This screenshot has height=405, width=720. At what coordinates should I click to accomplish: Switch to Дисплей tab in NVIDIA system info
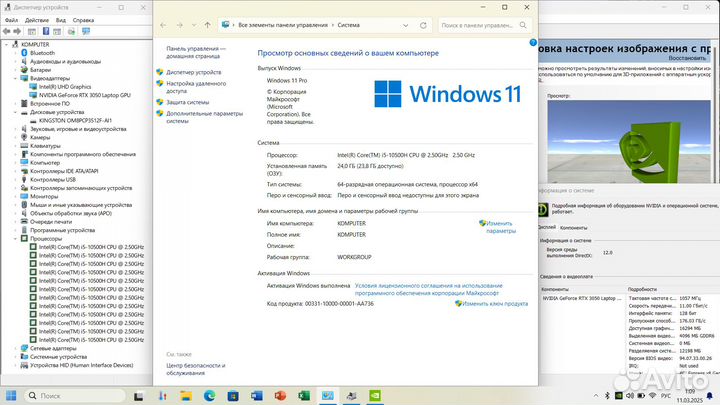547,227
